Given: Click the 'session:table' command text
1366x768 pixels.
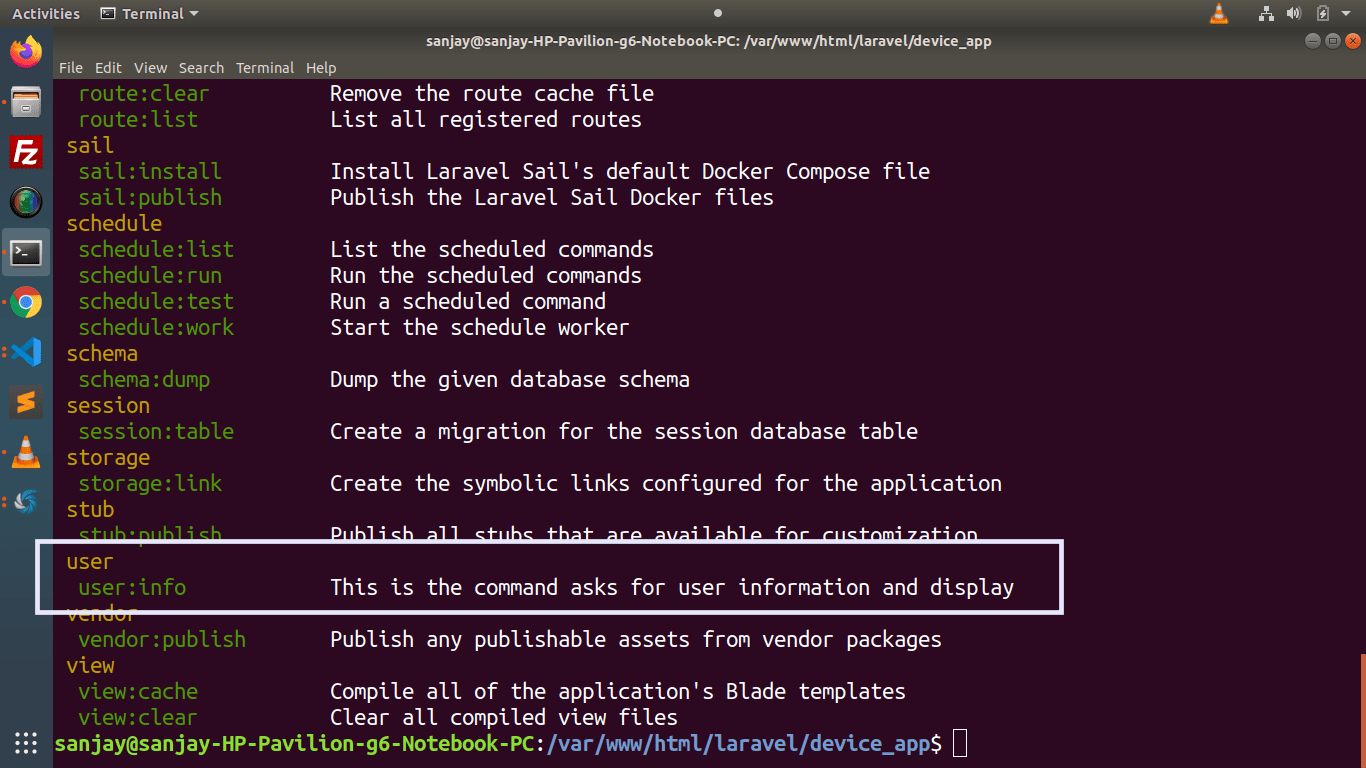Looking at the screenshot, I should [156, 432].
